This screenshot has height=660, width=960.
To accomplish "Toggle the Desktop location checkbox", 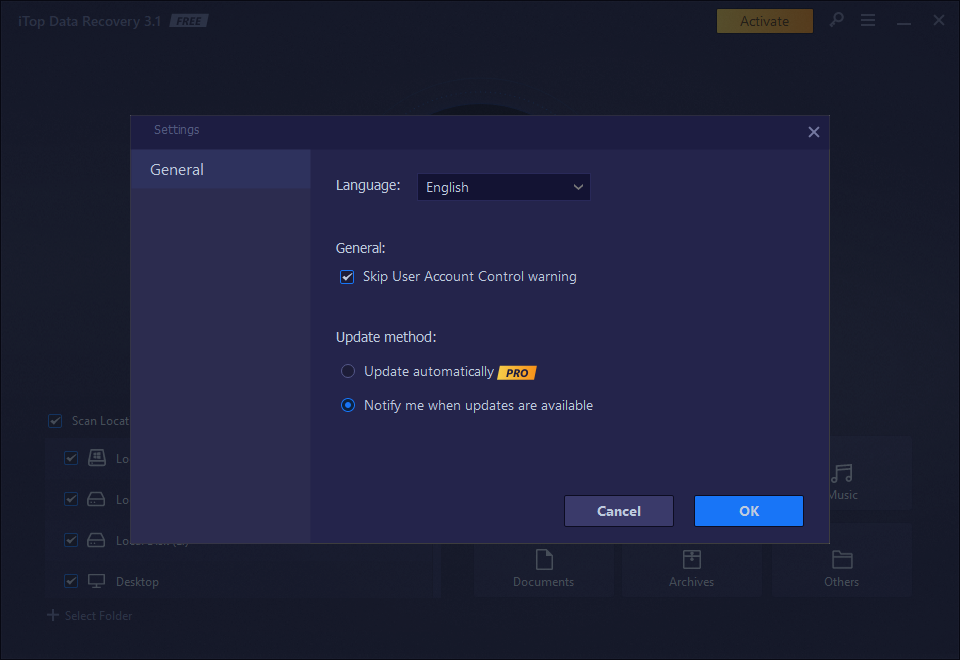I will click(71, 581).
